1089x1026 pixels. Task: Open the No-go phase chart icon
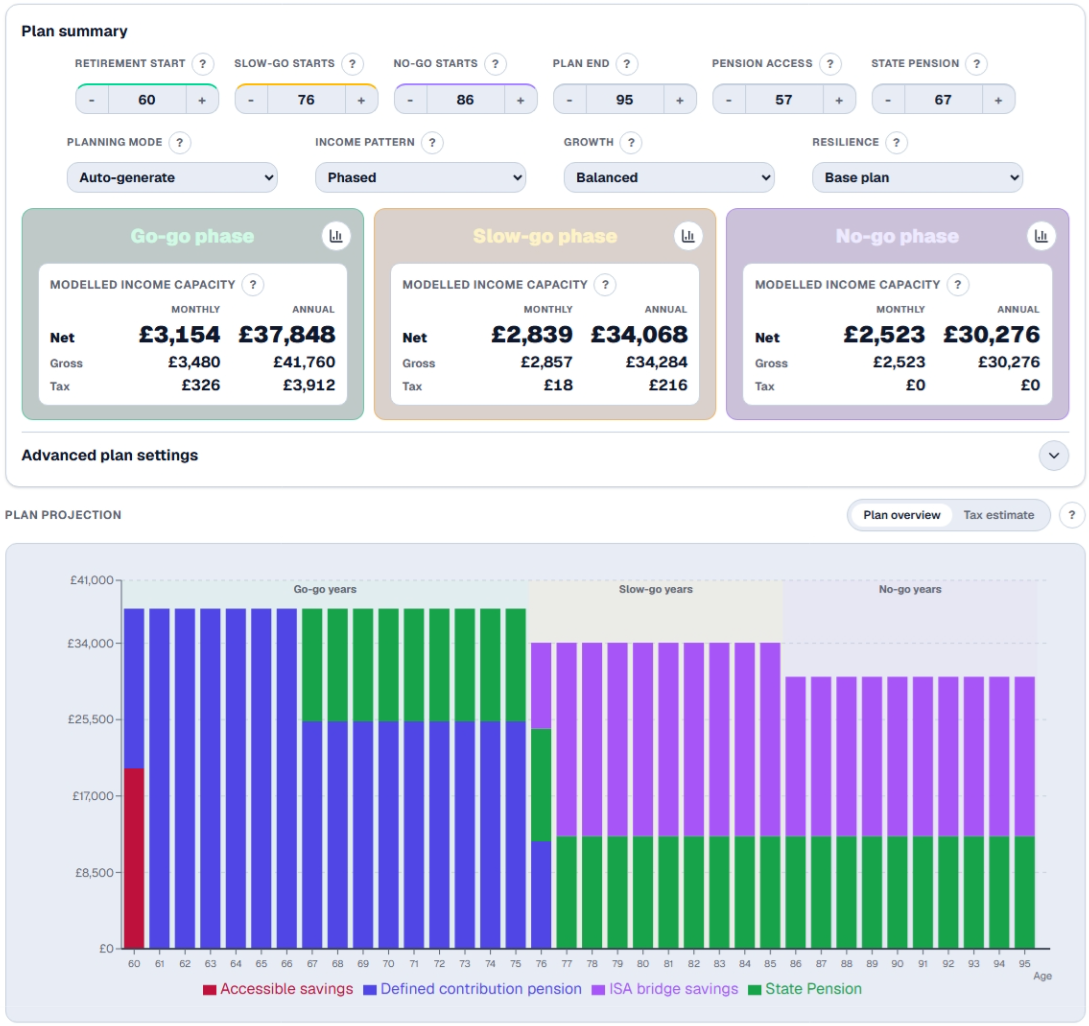[1041, 236]
